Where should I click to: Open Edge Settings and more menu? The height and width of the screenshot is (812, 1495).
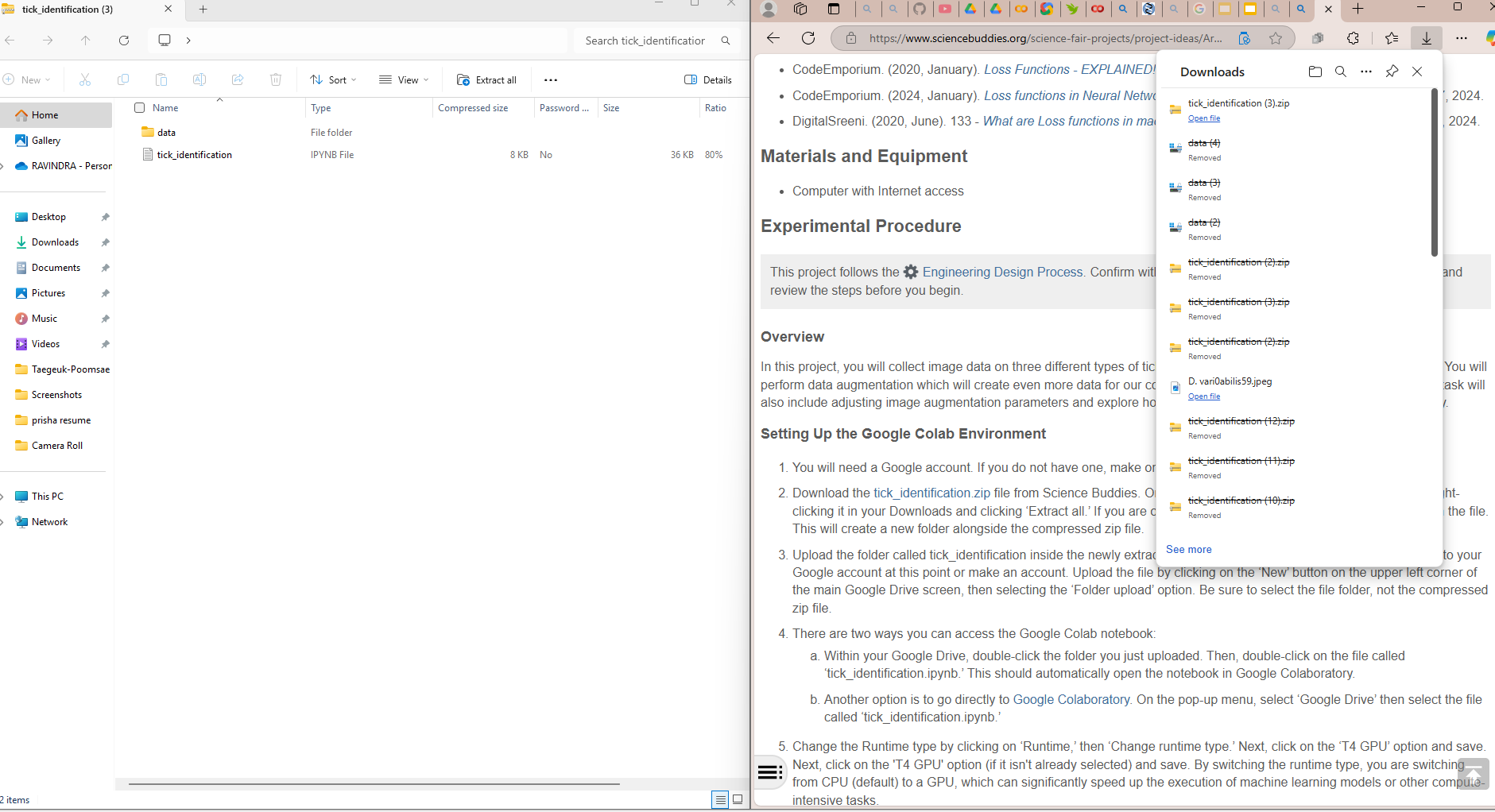tap(1462, 38)
